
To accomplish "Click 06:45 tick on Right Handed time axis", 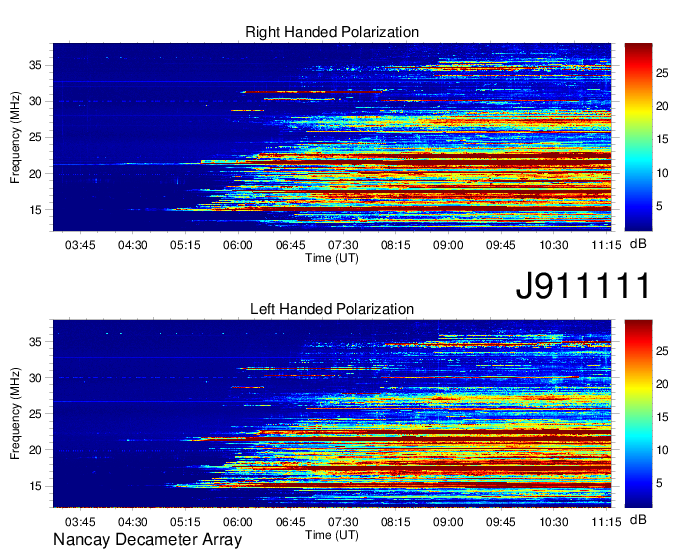I will pos(291,245).
